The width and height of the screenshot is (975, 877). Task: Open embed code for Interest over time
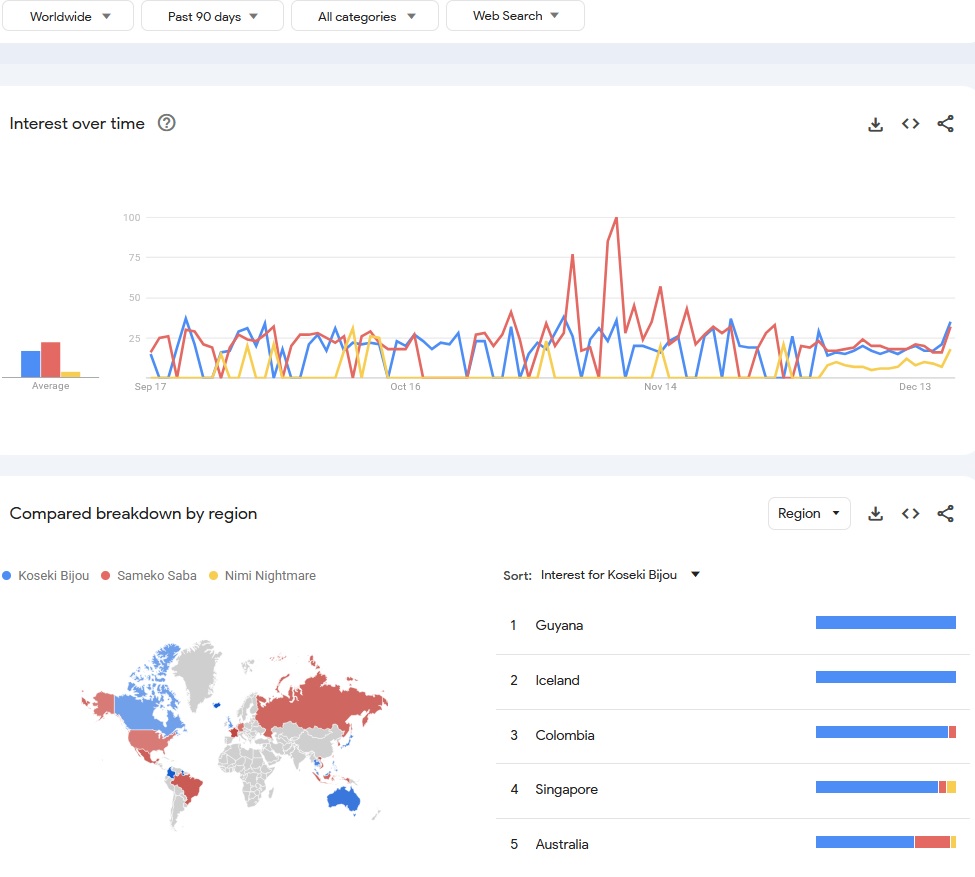[x=910, y=124]
